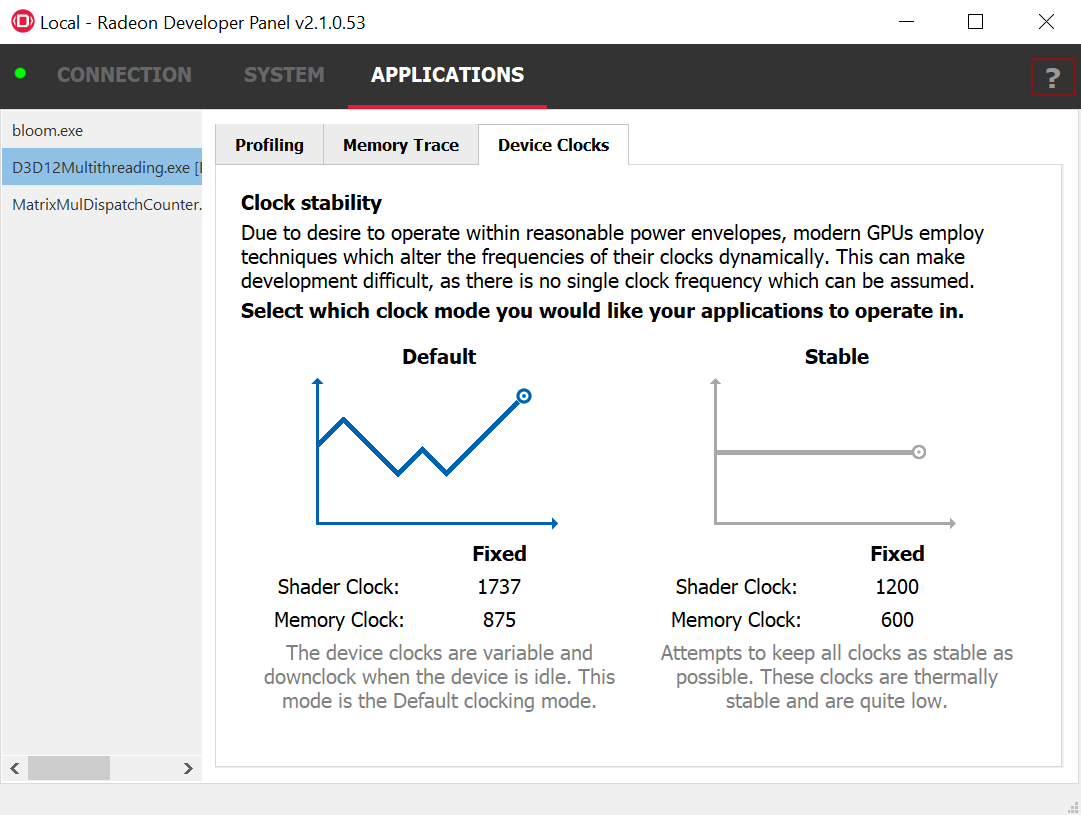Select bloom.exe in the application list

tap(48, 131)
